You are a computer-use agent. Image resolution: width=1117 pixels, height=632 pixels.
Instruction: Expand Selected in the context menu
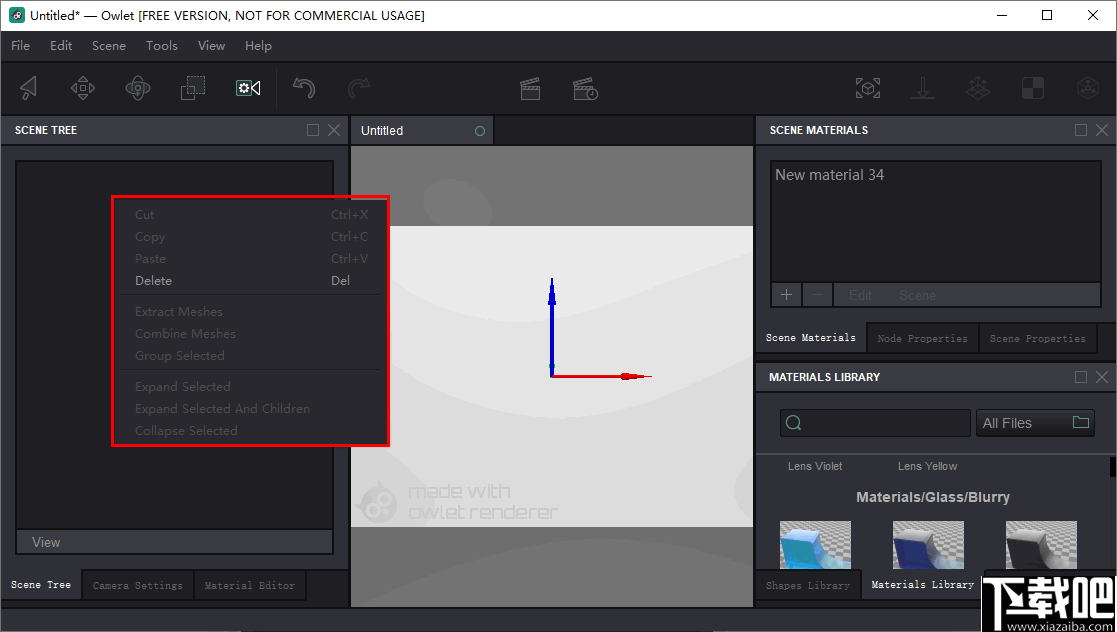click(183, 386)
